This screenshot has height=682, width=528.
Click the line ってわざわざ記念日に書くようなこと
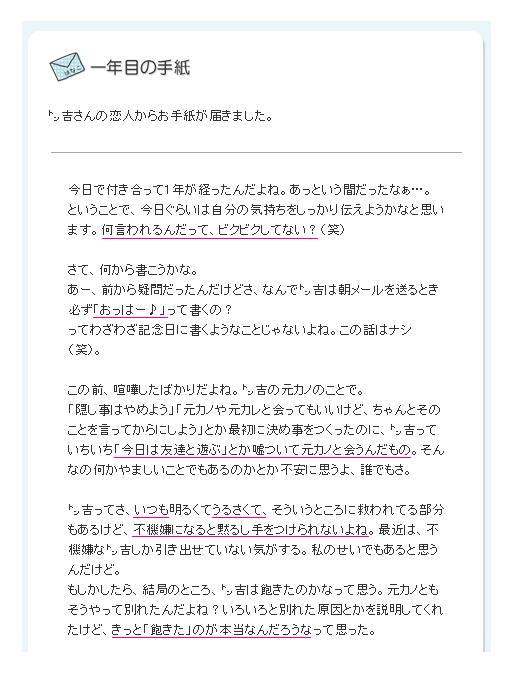pyautogui.click(x=239, y=330)
